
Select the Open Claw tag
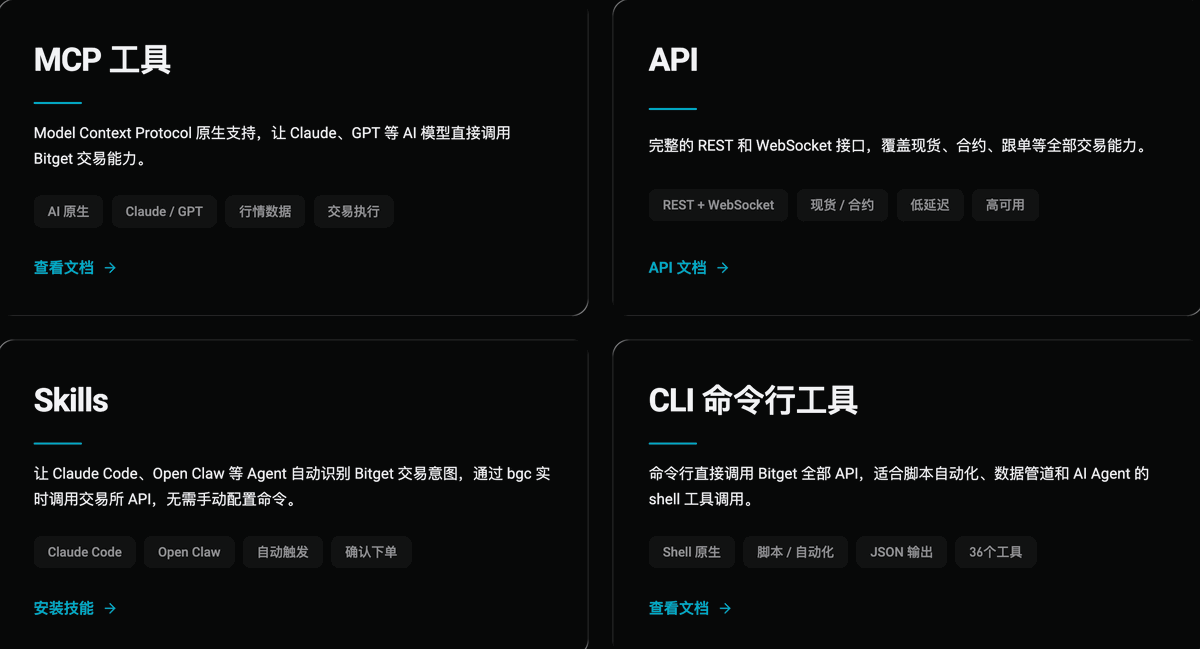[x=189, y=552]
